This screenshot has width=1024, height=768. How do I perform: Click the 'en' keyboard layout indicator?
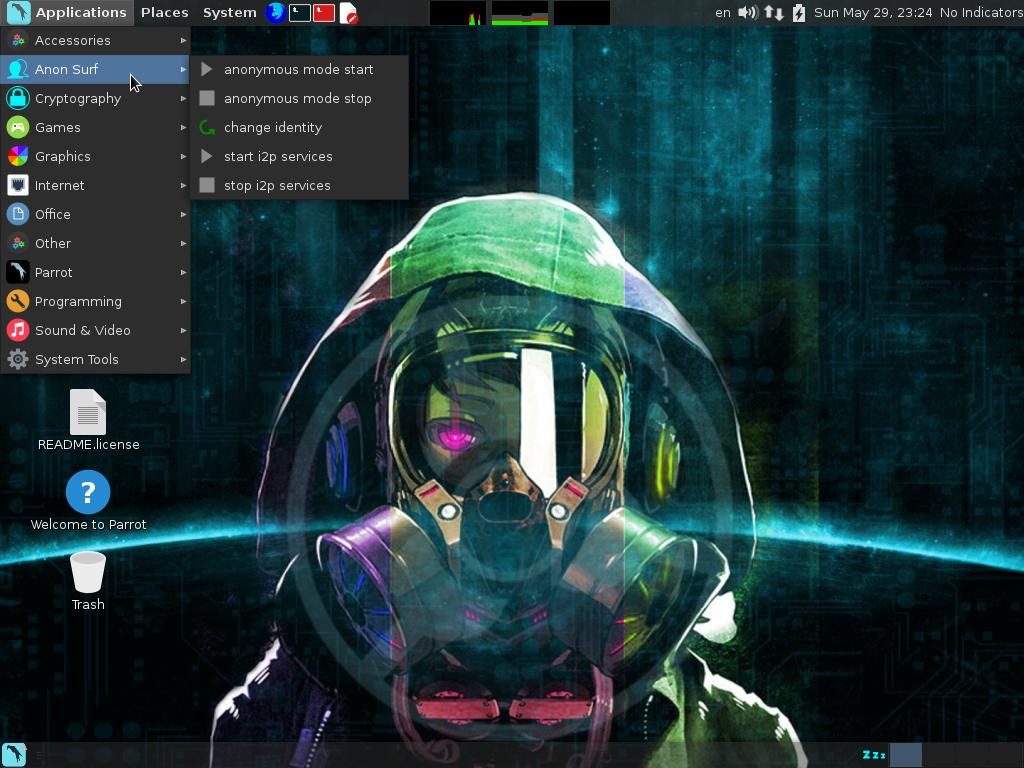coord(722,12)
